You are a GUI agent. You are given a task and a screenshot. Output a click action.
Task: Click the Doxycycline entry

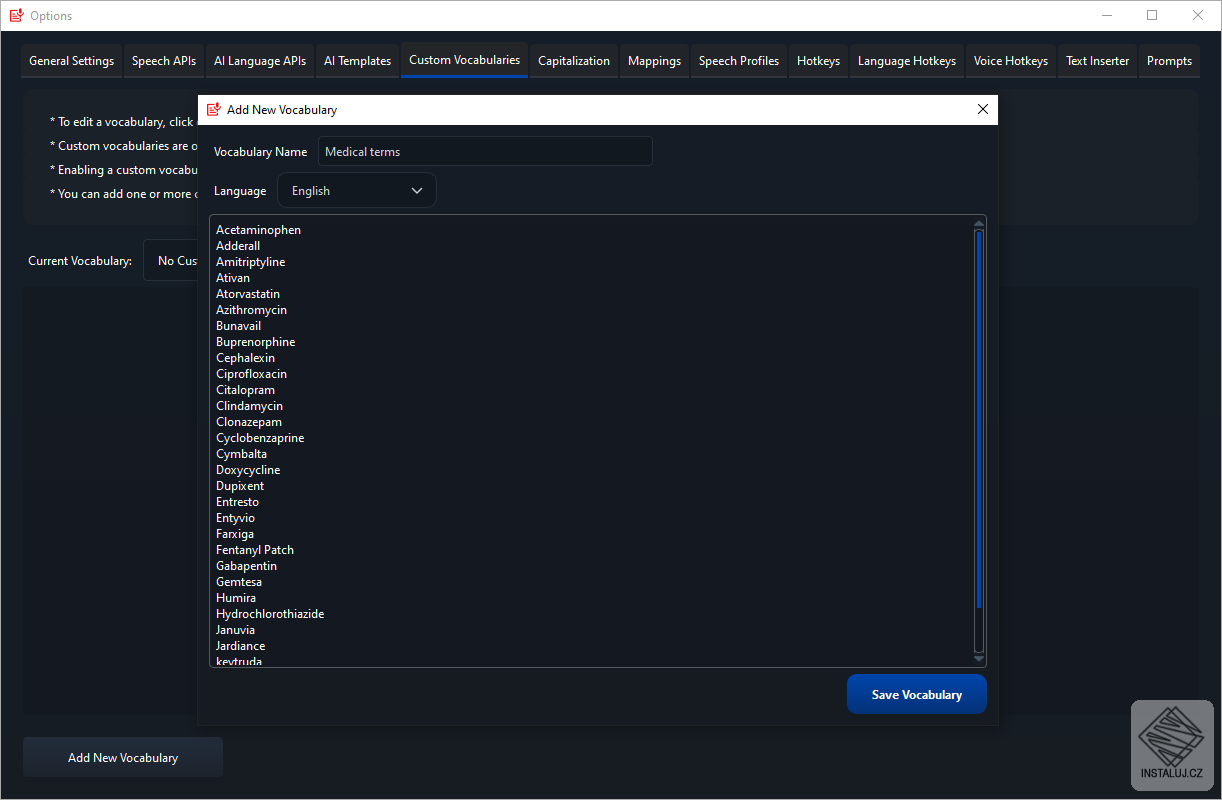[248, 470]
